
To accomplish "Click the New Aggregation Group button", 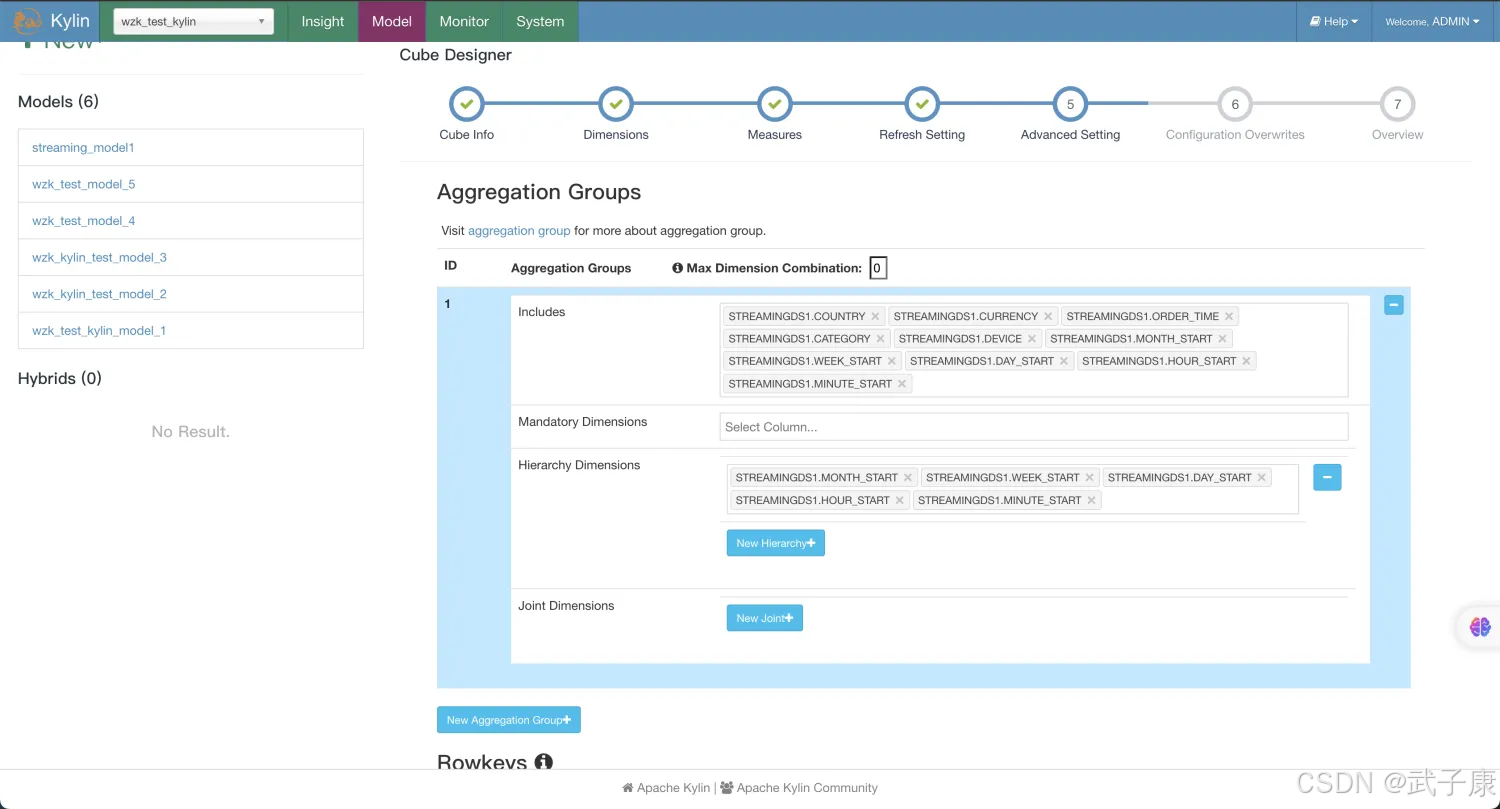I will point(508,720).
